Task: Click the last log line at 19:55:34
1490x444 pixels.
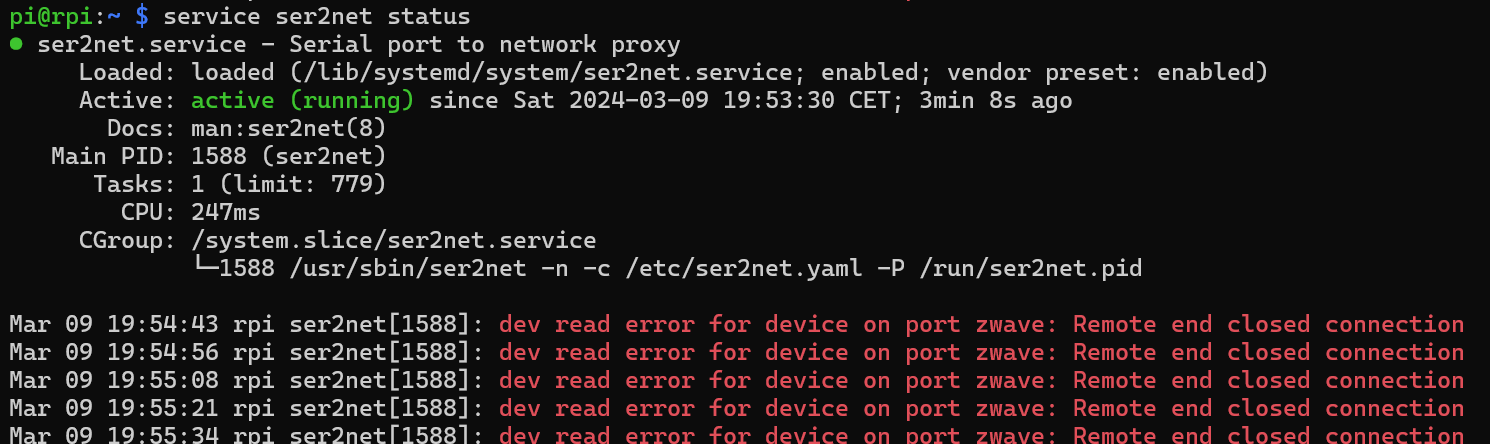Action: [737, 434]
